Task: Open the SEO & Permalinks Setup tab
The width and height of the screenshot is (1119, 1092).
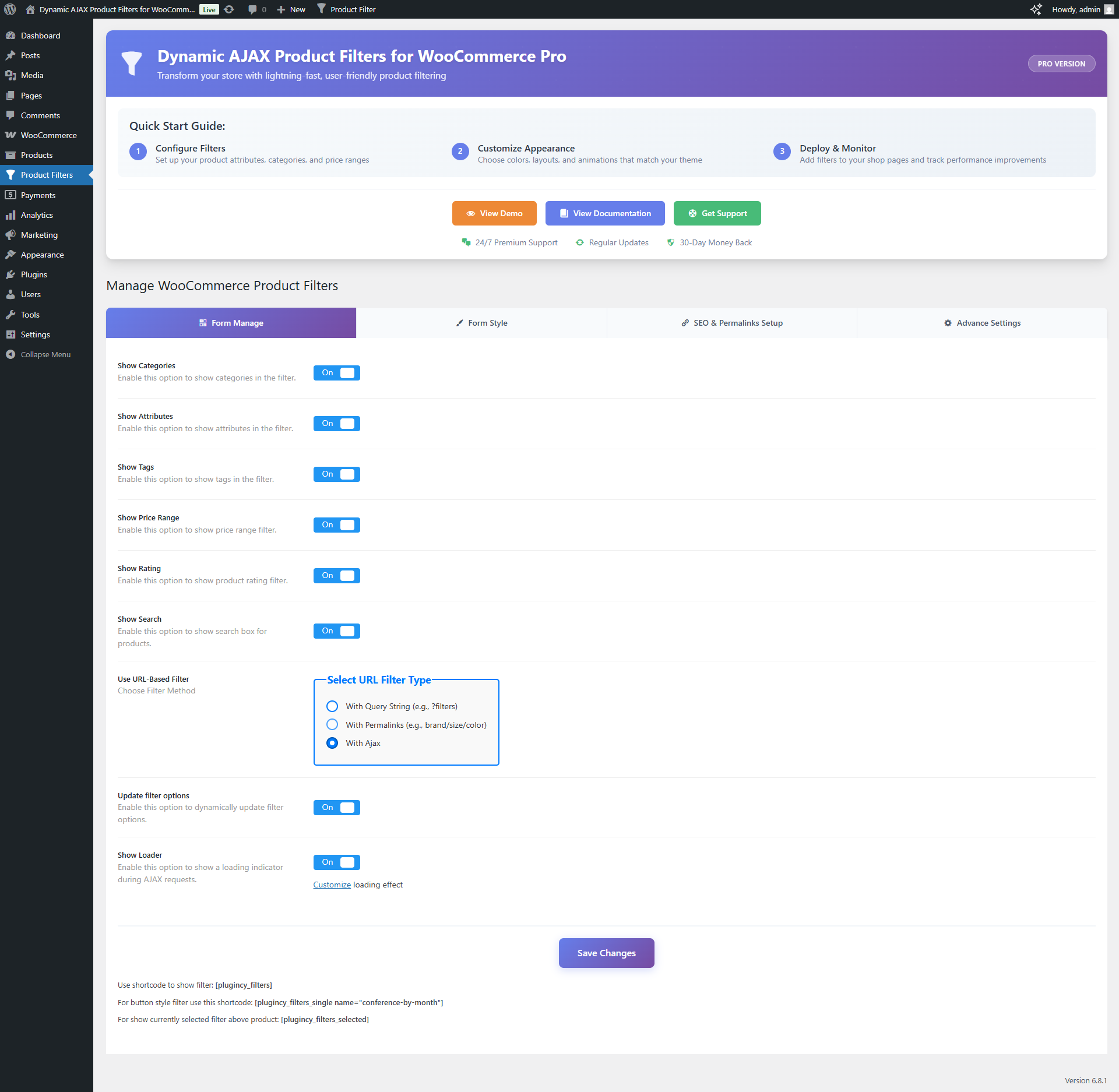Action: tap(731, 322)
